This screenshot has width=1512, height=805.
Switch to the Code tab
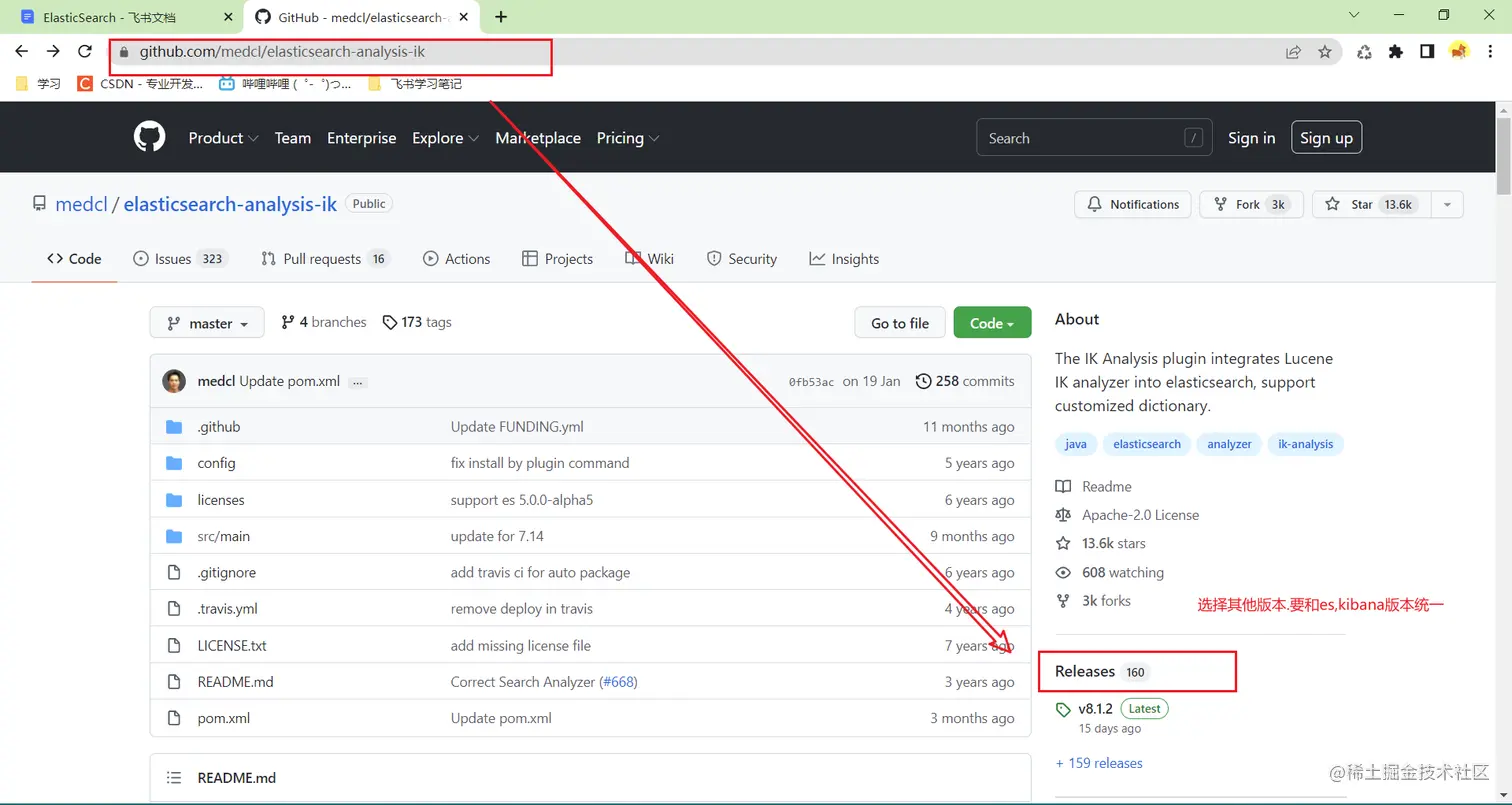pyautogui.click(x=74, y=259)
